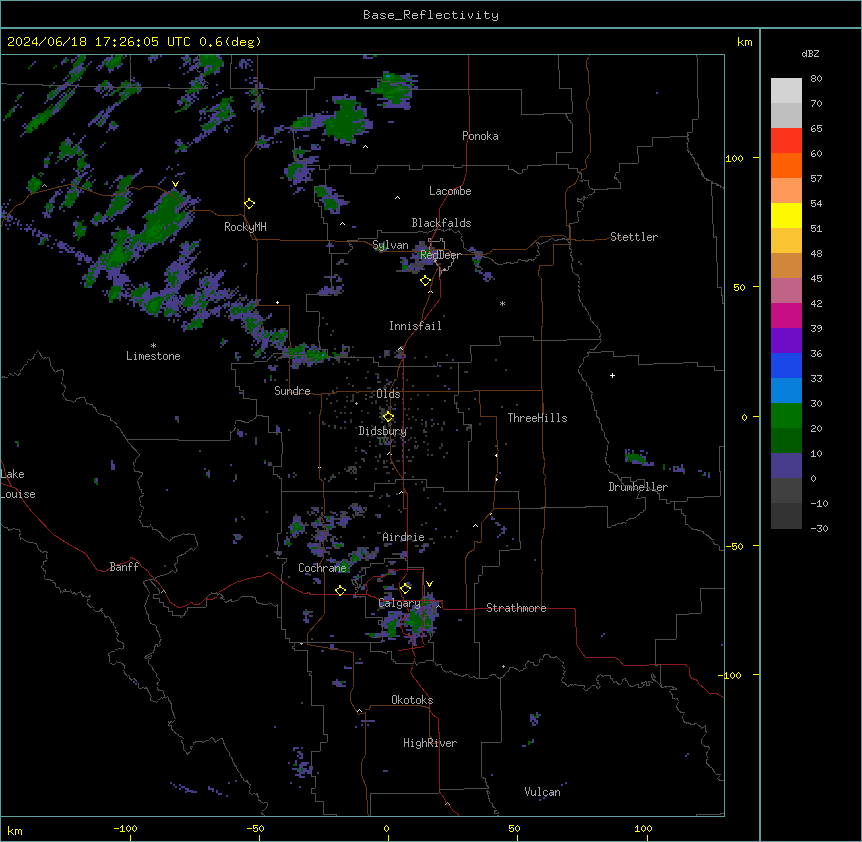Viewport: 862px width, 842px height.
Task: Click the Innisfail city label
Action: pos(415,326)
